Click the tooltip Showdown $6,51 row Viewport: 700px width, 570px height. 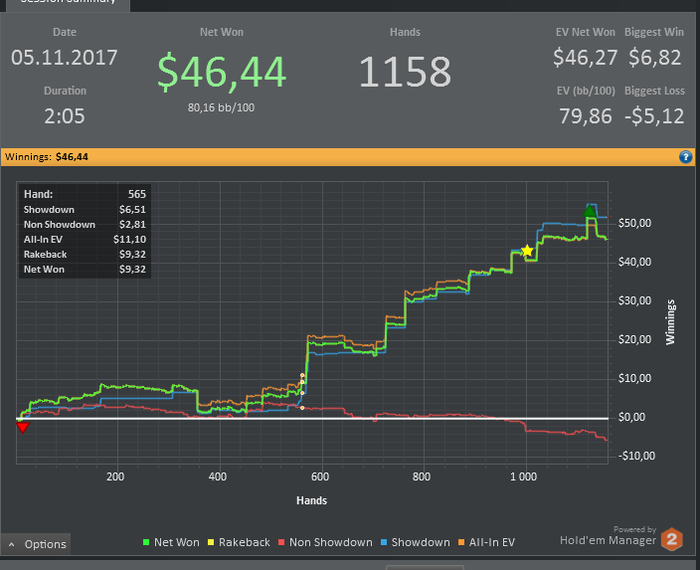(x=85, y=209)
